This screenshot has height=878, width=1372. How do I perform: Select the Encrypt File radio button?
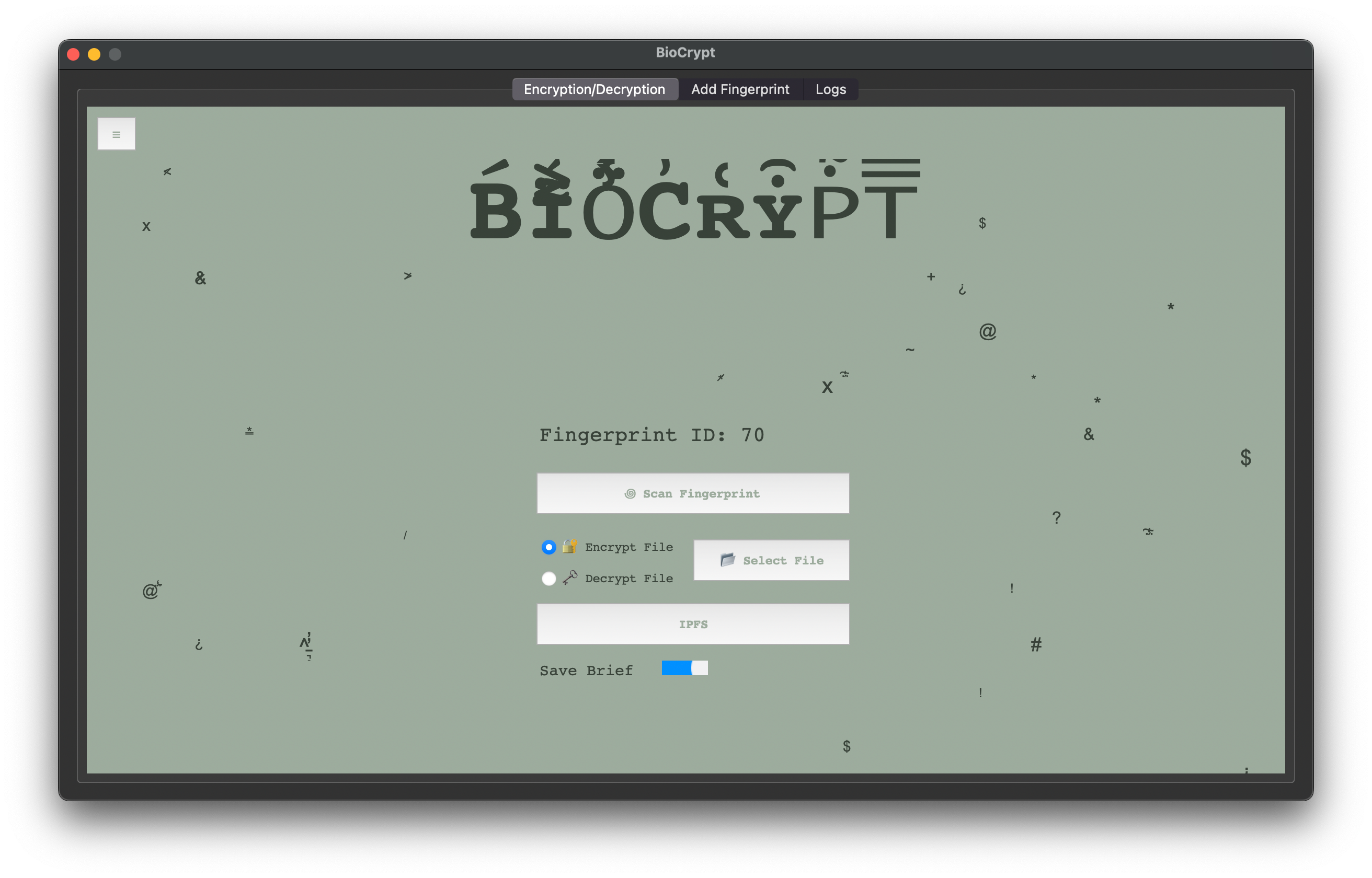[548, 547]
